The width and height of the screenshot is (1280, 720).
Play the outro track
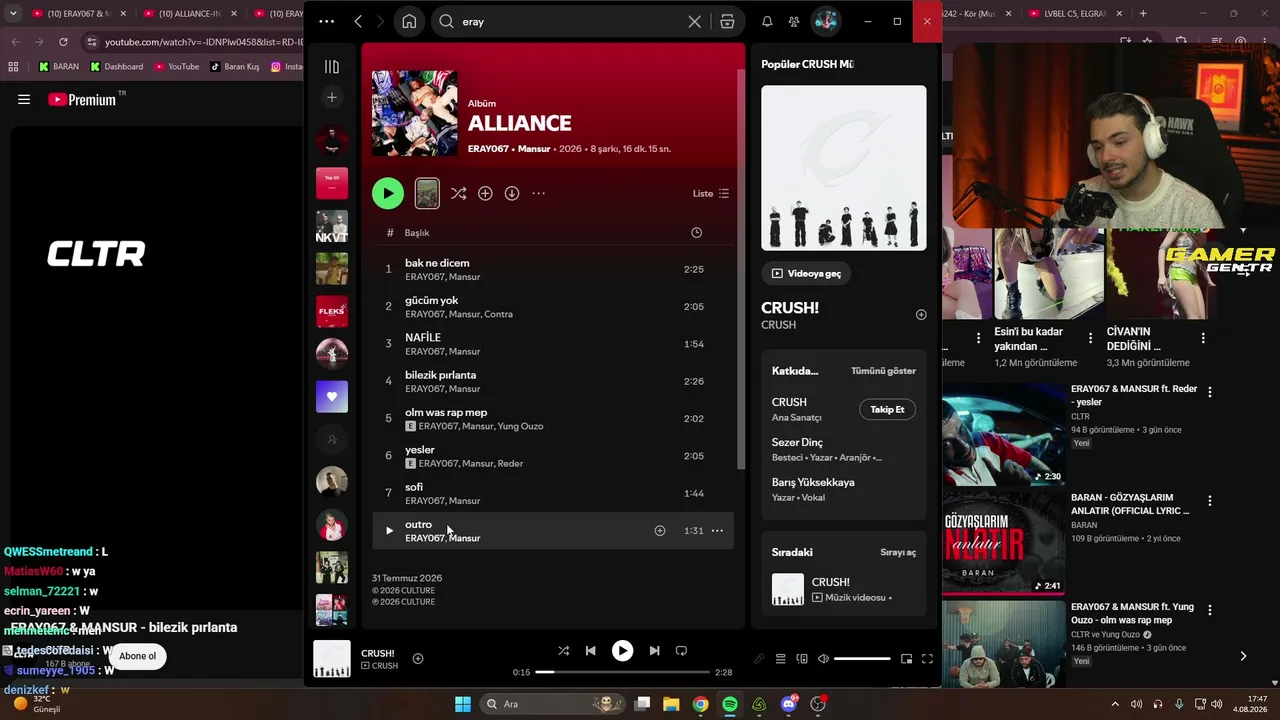389,531
